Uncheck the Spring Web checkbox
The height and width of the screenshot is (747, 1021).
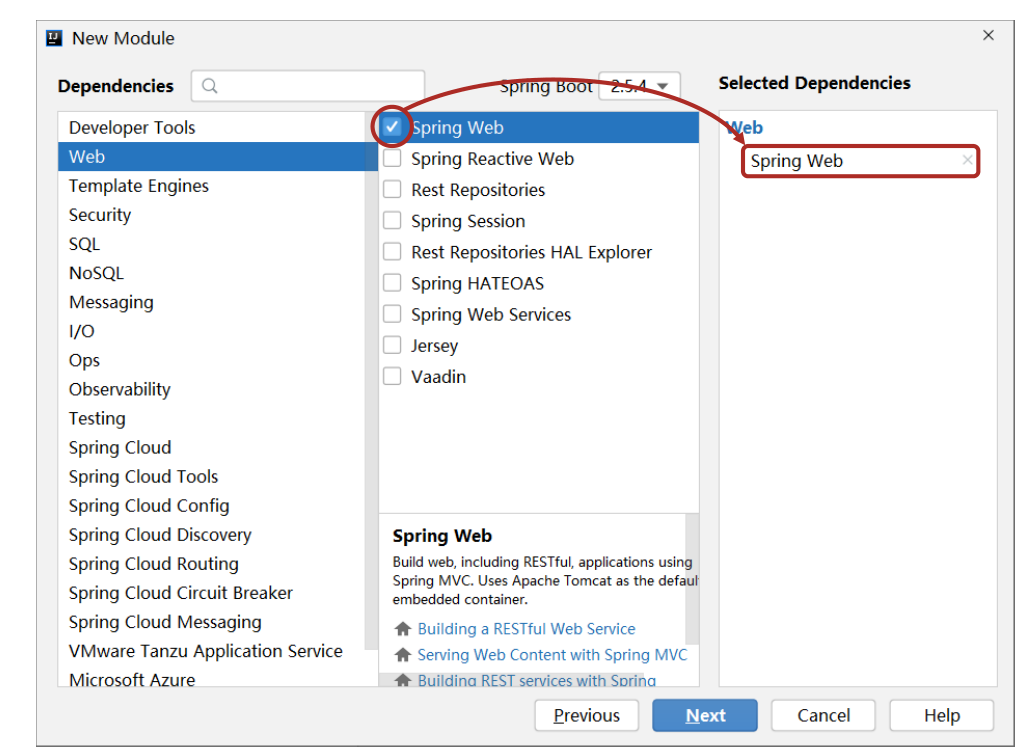click(392, 127)
